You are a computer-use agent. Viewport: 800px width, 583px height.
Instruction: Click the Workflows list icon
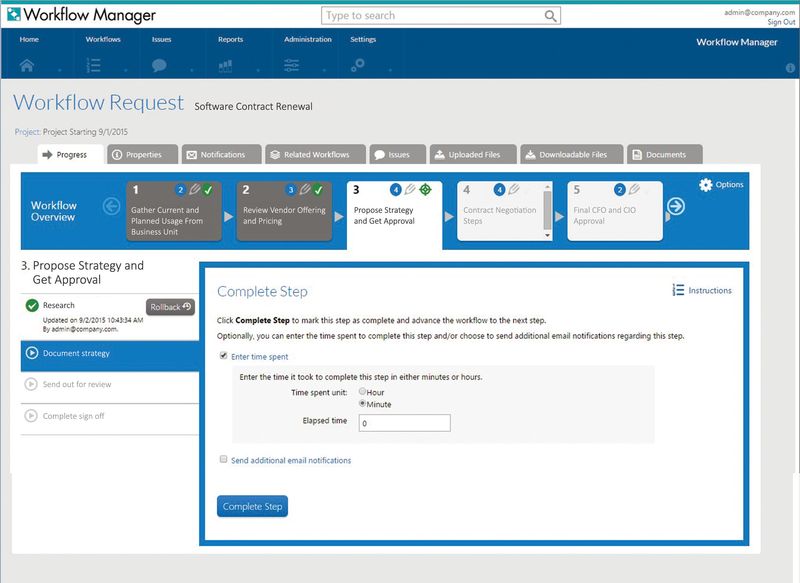(x=94, y=65)
